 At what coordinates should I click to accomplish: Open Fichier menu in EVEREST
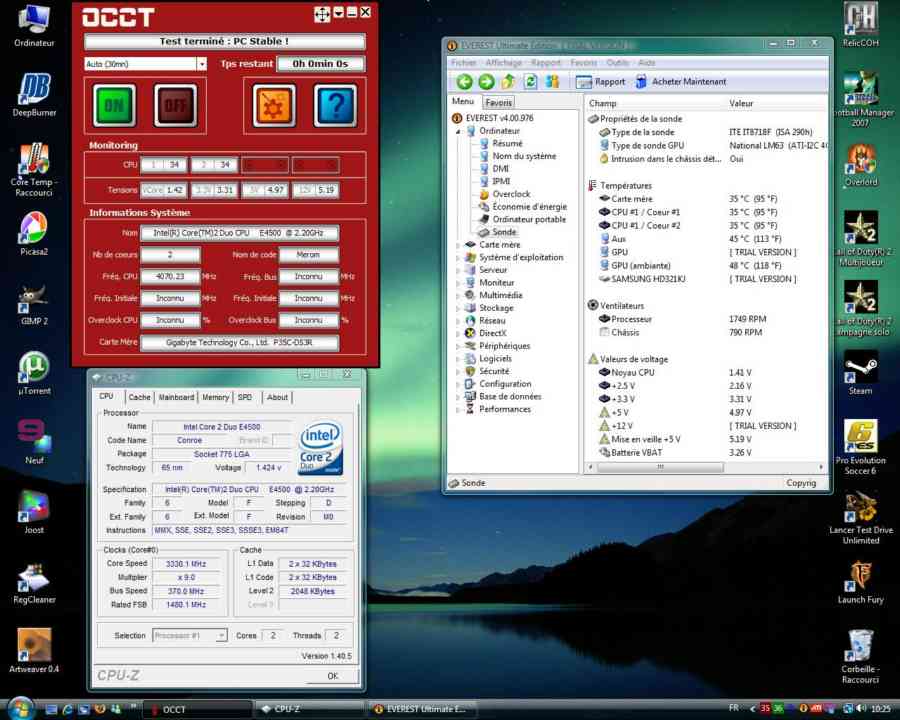point(464,63)
